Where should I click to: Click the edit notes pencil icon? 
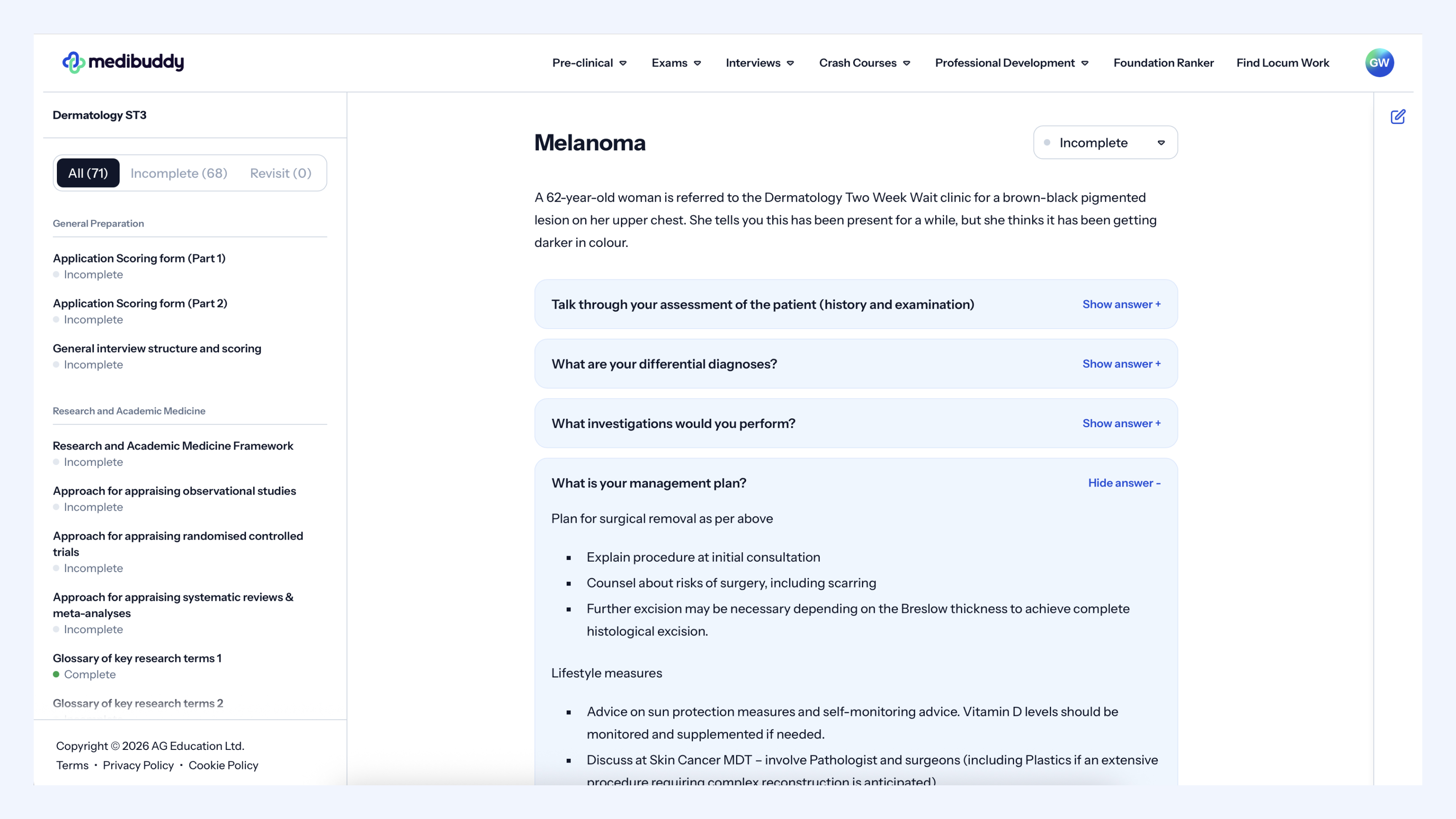point(1398,117)
